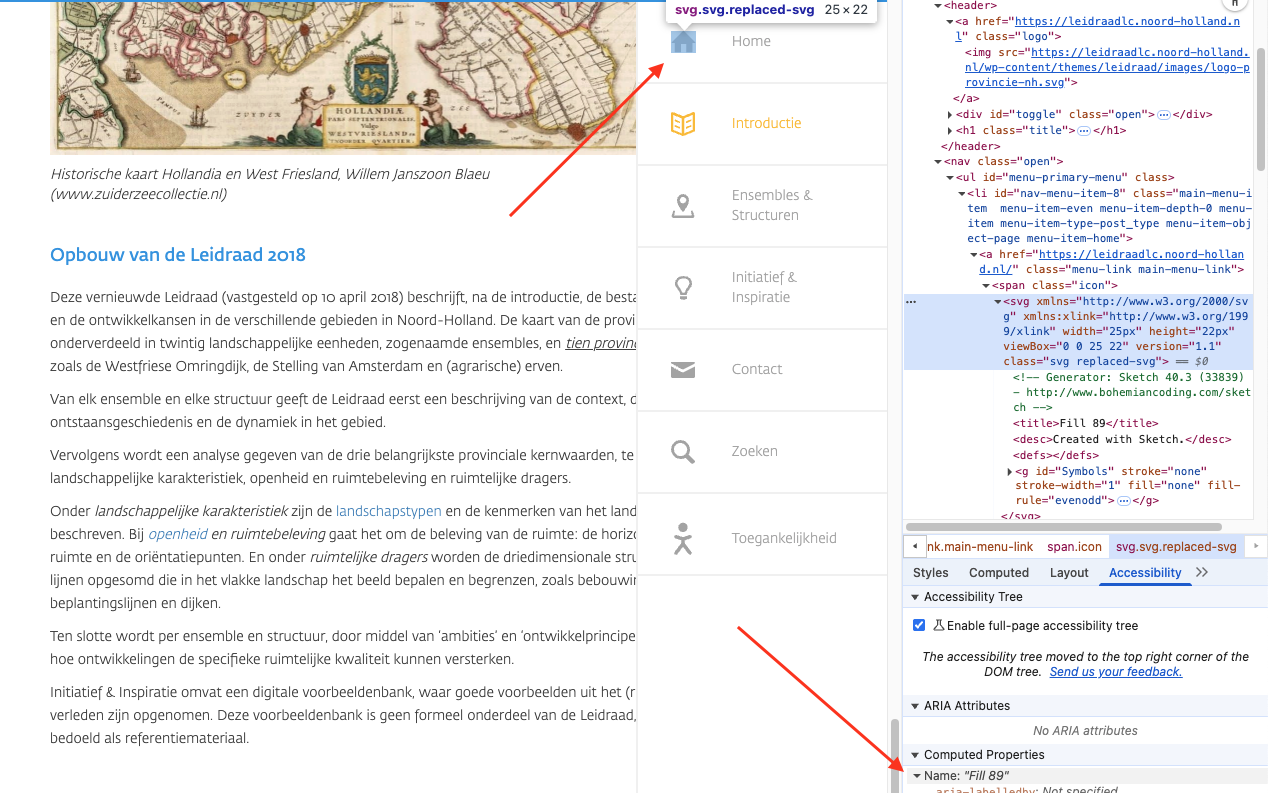Collapse the ARIA Attributes section
Image resolution: width=1268 pixels, height=793 pixels.
(x=914, y=706)
